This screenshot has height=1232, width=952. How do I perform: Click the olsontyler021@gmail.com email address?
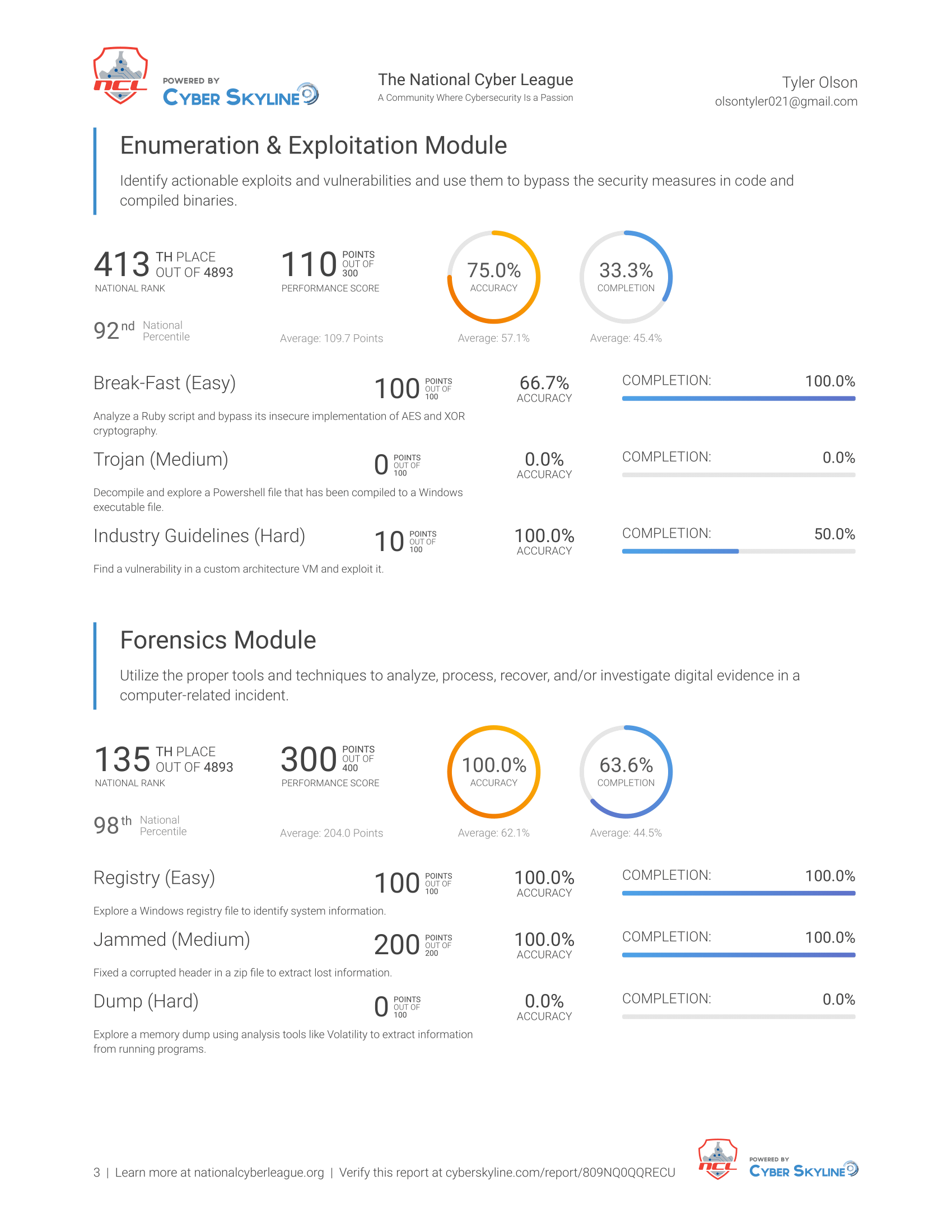click(786, 101)
